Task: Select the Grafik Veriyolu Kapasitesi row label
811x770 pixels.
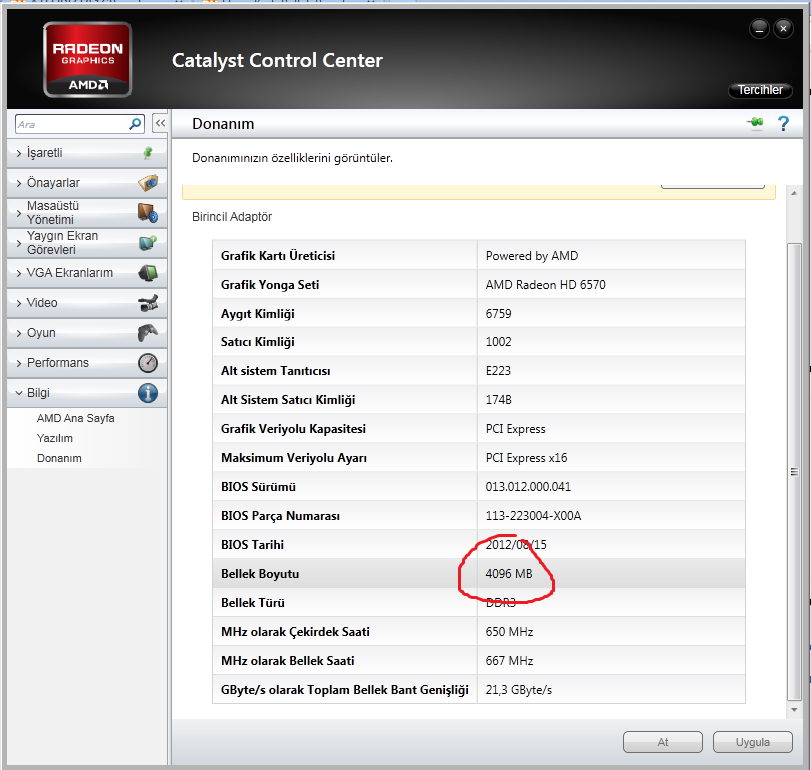Action: [x=293, y=429]
